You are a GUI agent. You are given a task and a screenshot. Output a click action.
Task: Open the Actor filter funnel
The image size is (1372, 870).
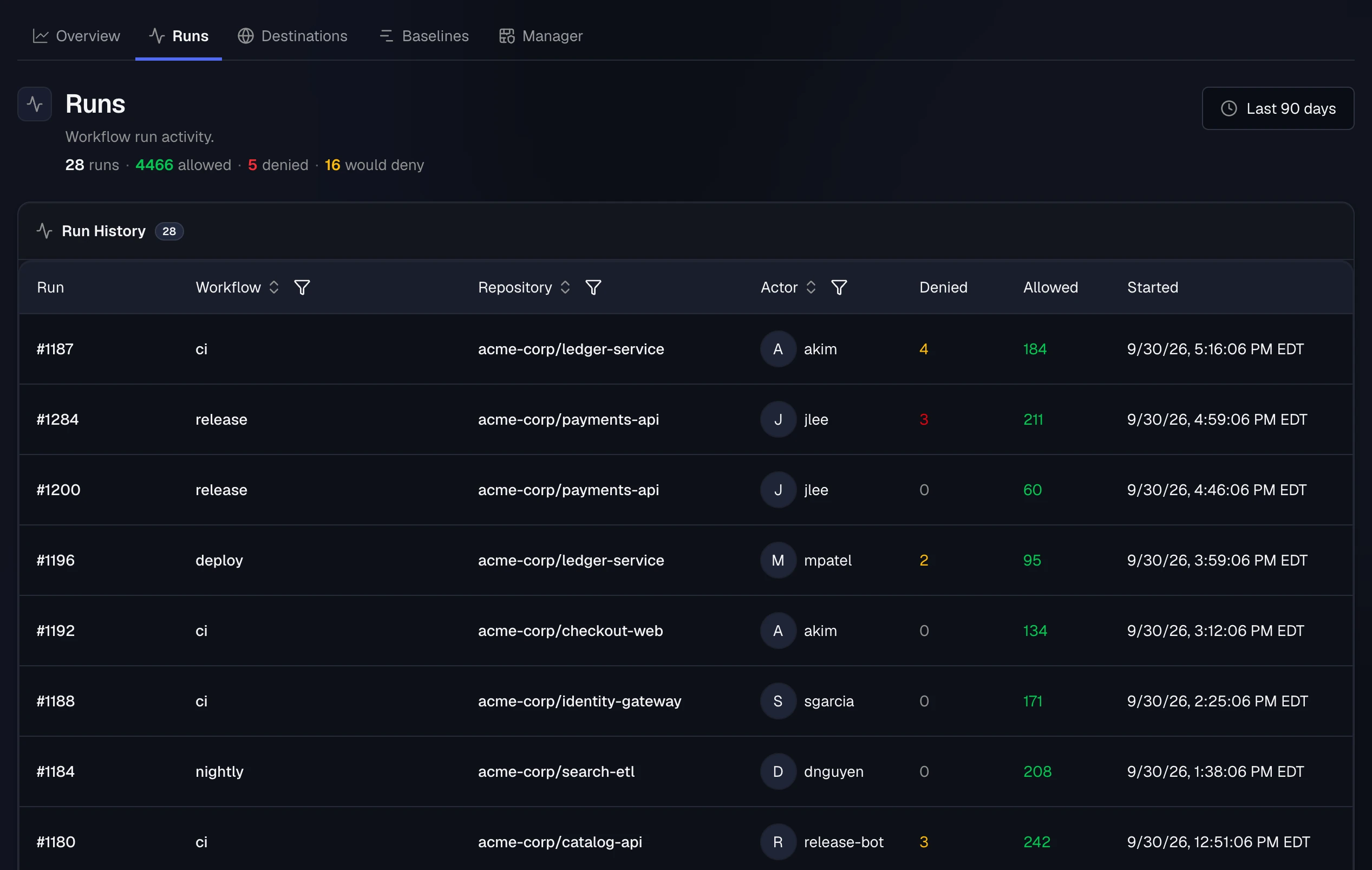pyautogui.click(x=839, y=287)
